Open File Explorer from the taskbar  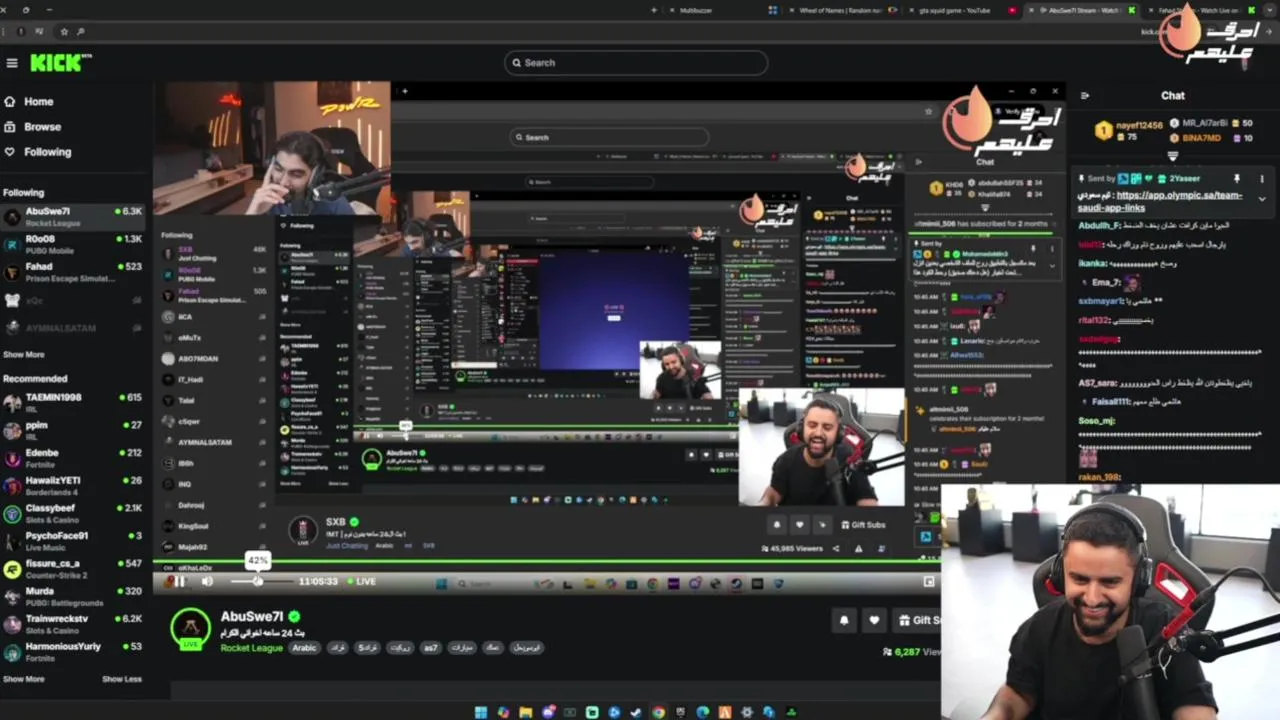(x=526, y=713)
